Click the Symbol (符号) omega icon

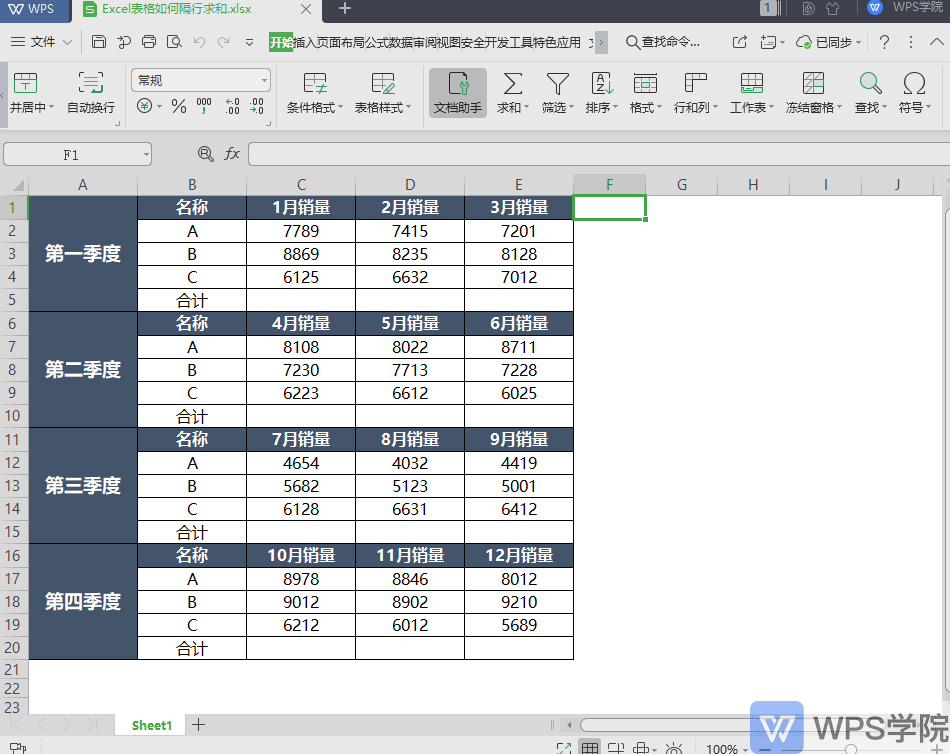pos(914,84)
